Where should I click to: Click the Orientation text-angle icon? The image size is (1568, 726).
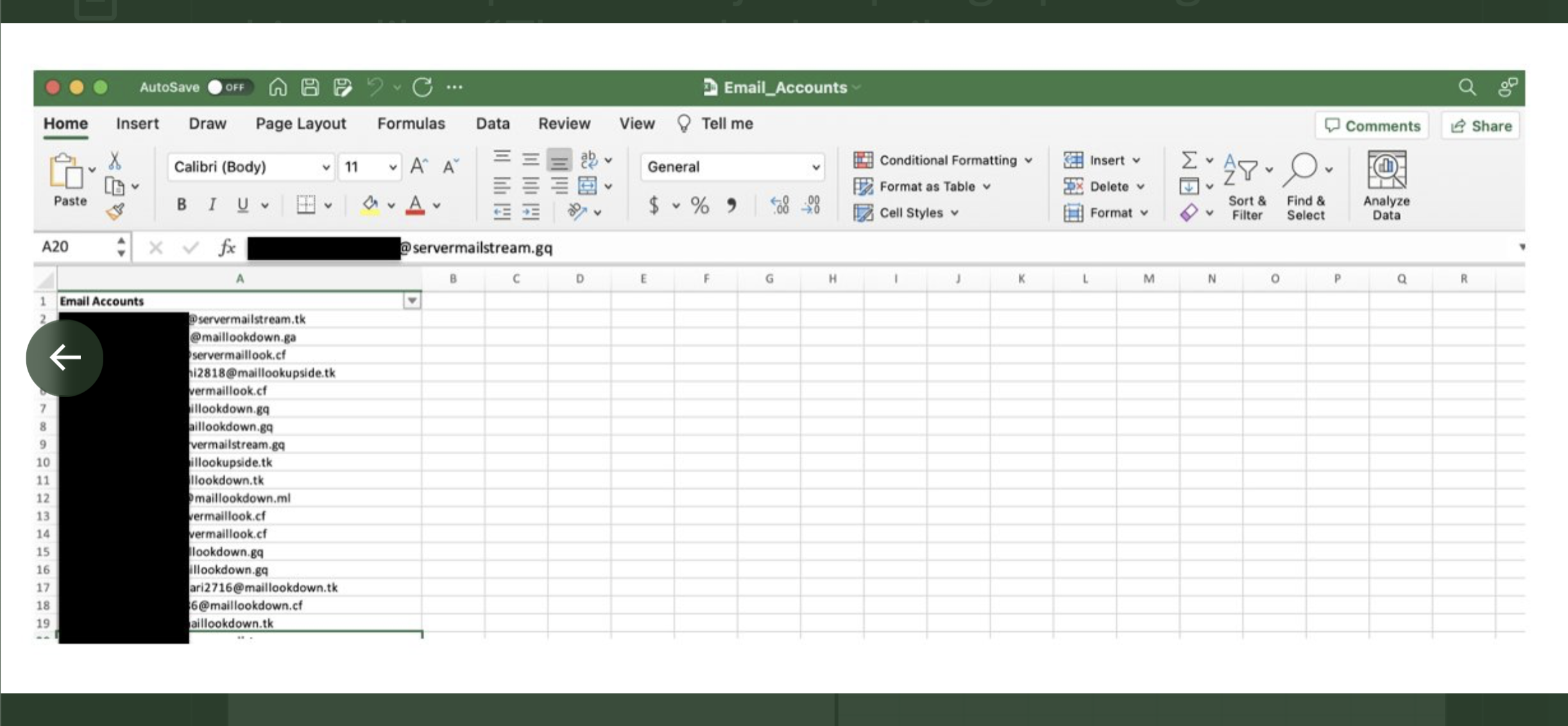click(x=577, y=212)
